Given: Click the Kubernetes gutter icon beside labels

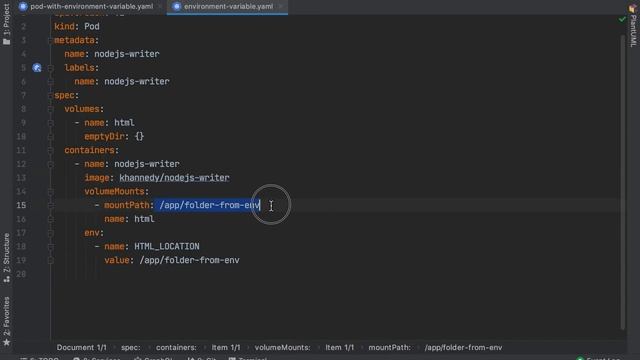Looking at the screenshot, I should tap(37, 68).
